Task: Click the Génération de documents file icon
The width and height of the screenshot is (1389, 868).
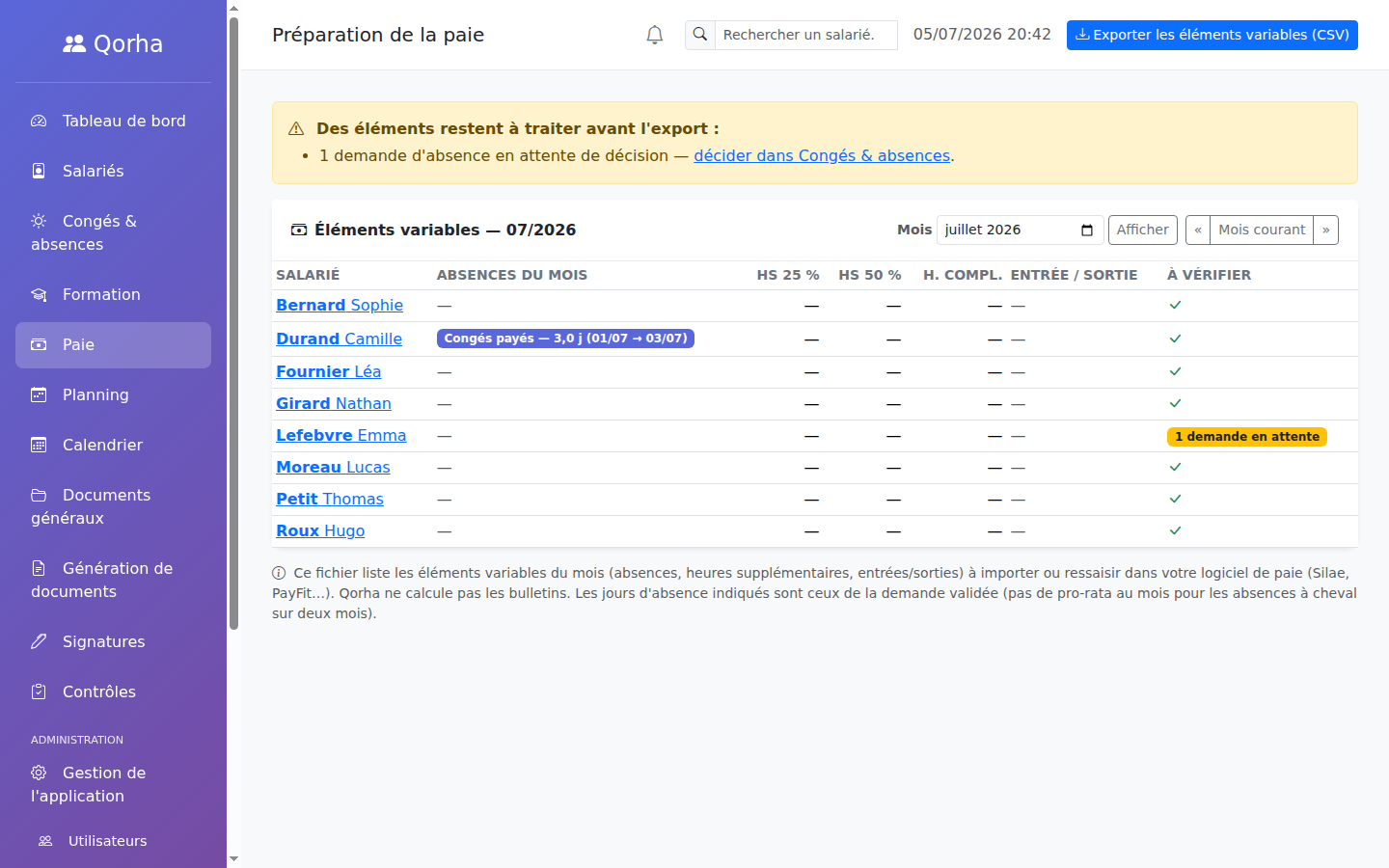Action: click(x=39, y=568)
